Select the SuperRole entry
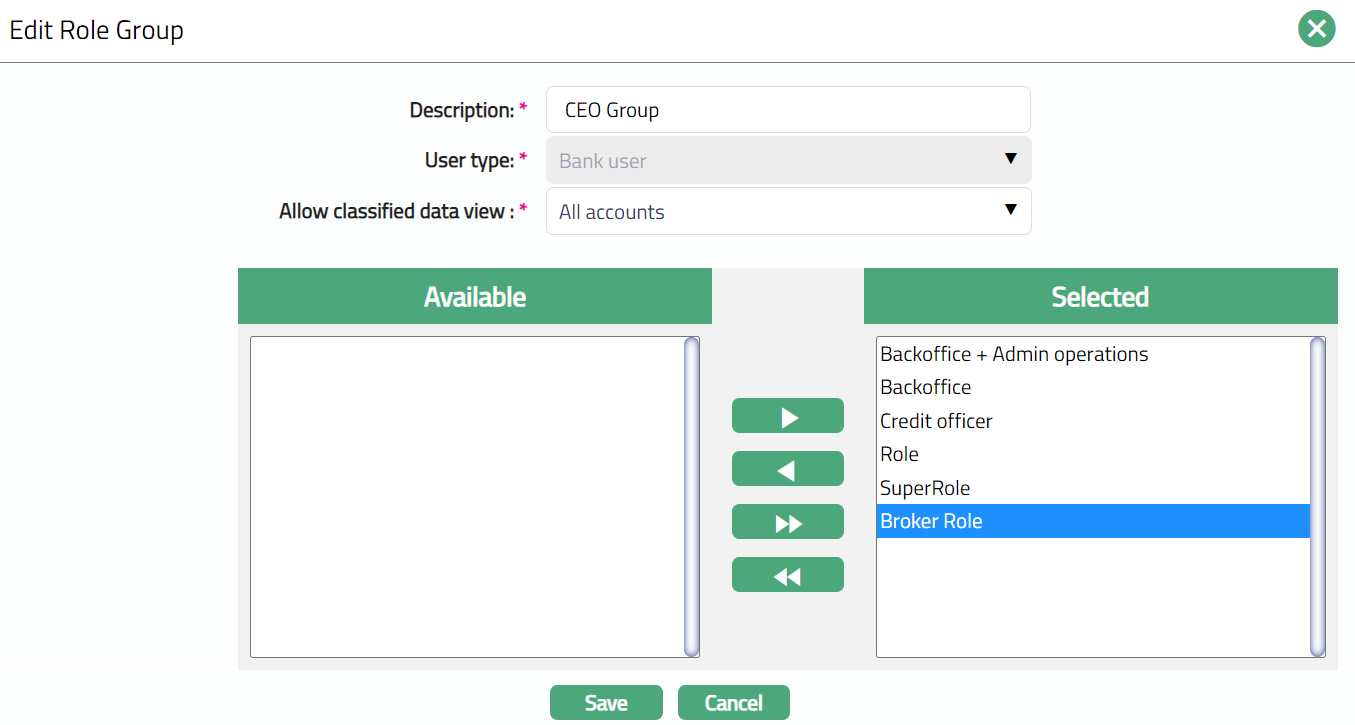This screenshot has width=1355, height=725. tap(925, 488)
